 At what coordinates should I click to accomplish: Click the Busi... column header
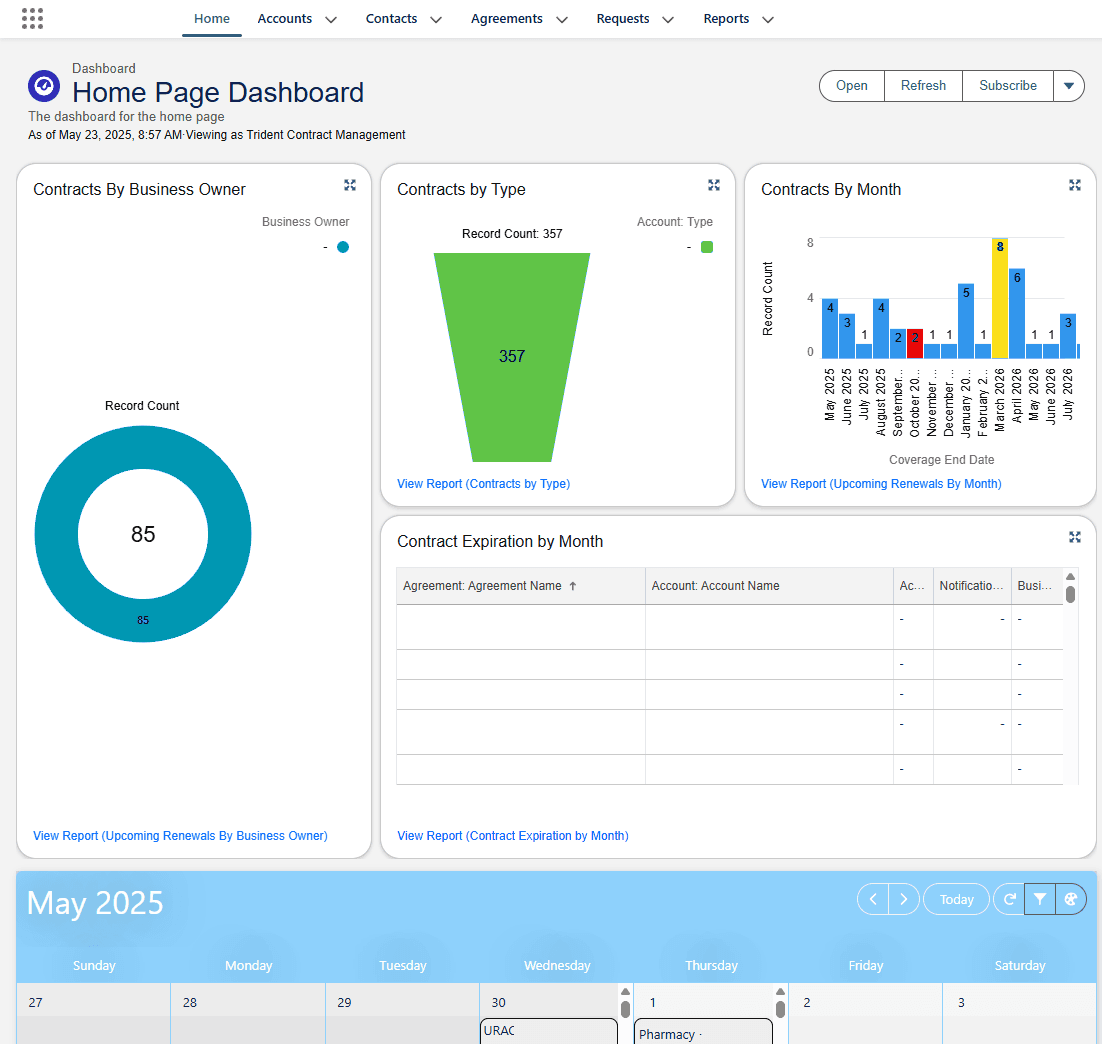[x=1037, y=586]
